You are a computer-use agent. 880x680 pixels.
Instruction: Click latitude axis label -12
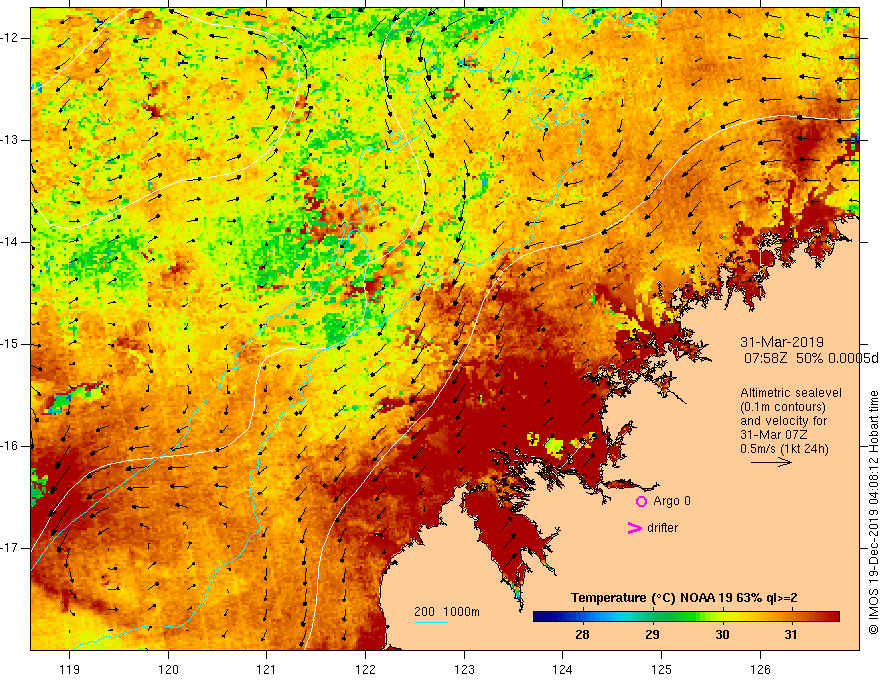(x=11, y=38)
